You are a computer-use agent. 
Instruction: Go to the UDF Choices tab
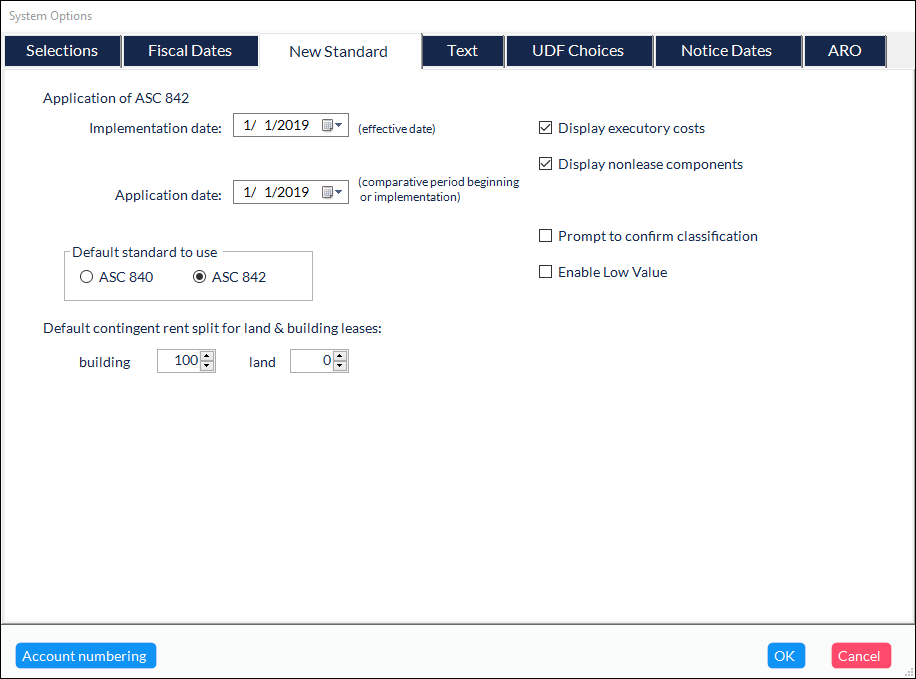click(578, 51)
